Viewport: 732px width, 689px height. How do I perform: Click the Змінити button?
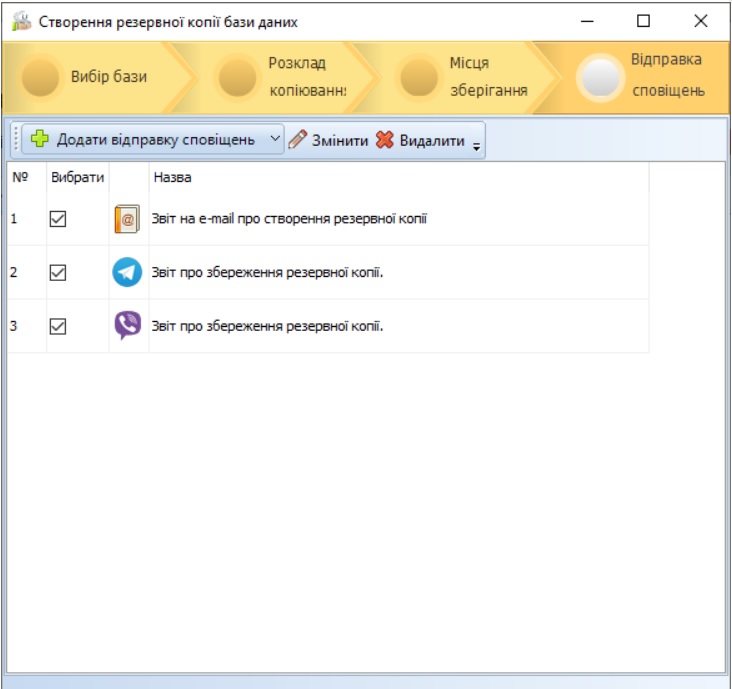coord(328,140)
